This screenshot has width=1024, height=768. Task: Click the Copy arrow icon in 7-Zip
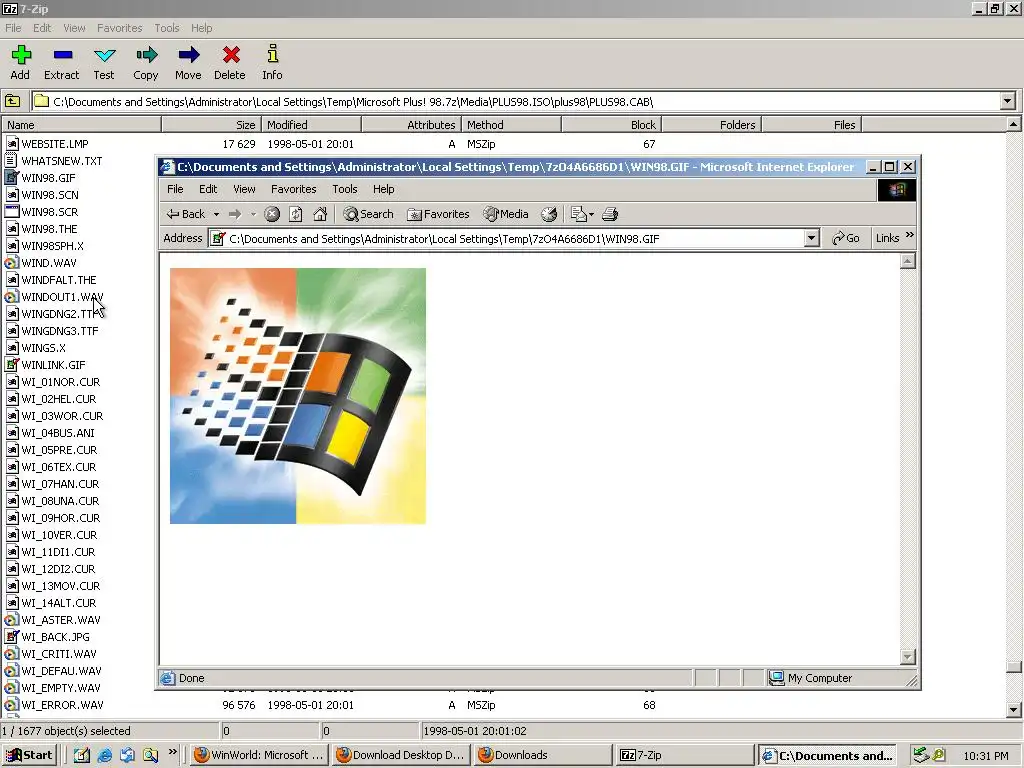(x=146, y=63)
